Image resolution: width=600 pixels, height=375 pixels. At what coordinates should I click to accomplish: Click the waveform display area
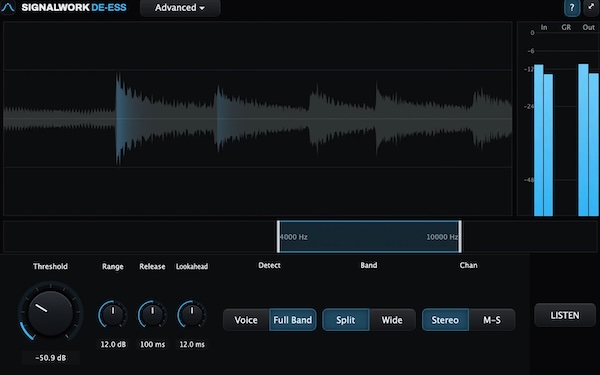(x=258, y=119)
